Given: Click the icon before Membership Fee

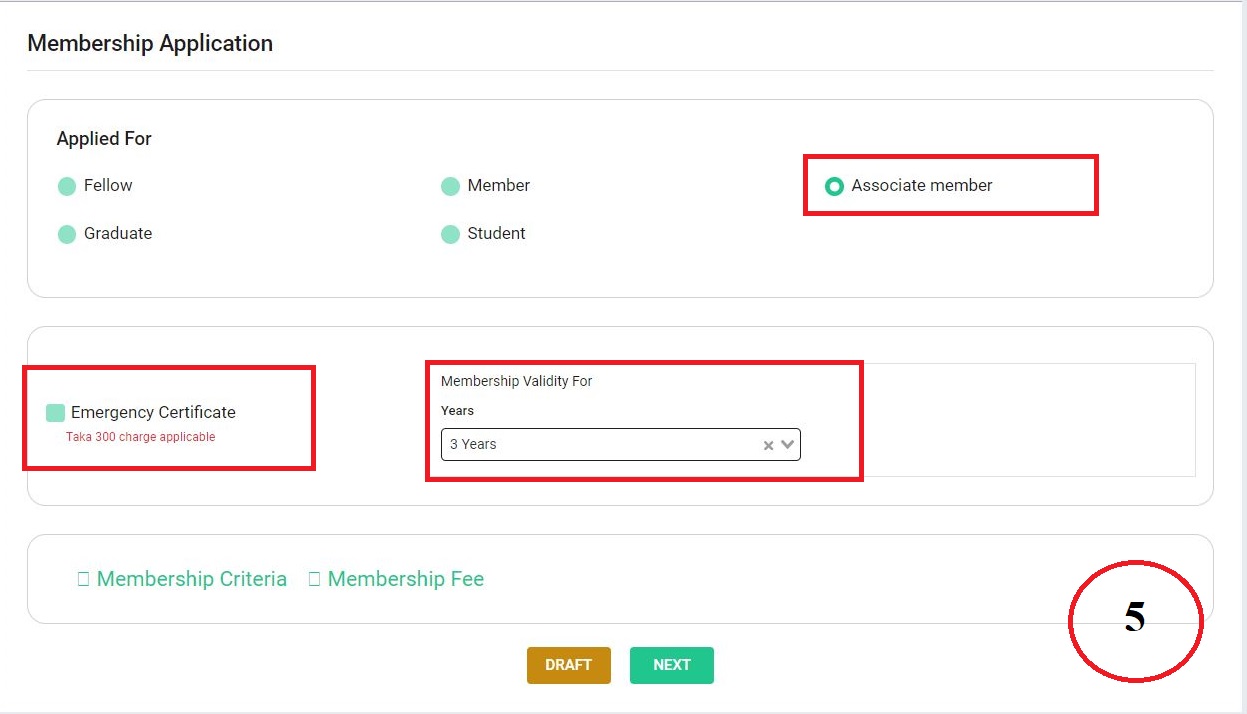Looking at the screenshot, I should [314, 579].
